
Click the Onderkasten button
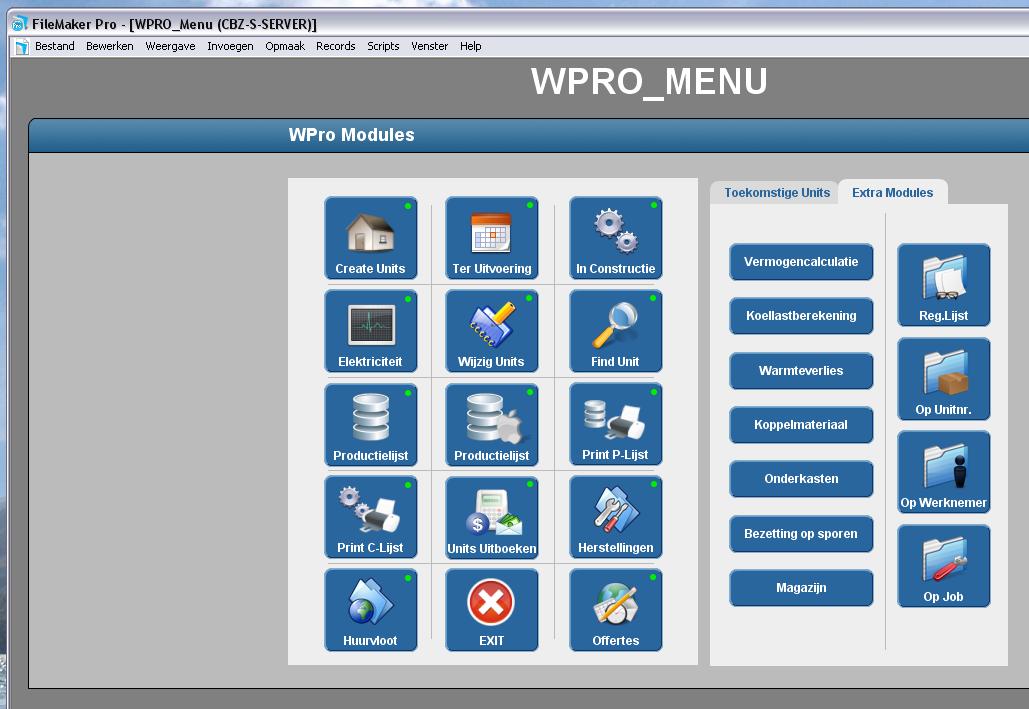tap(801, 479)
